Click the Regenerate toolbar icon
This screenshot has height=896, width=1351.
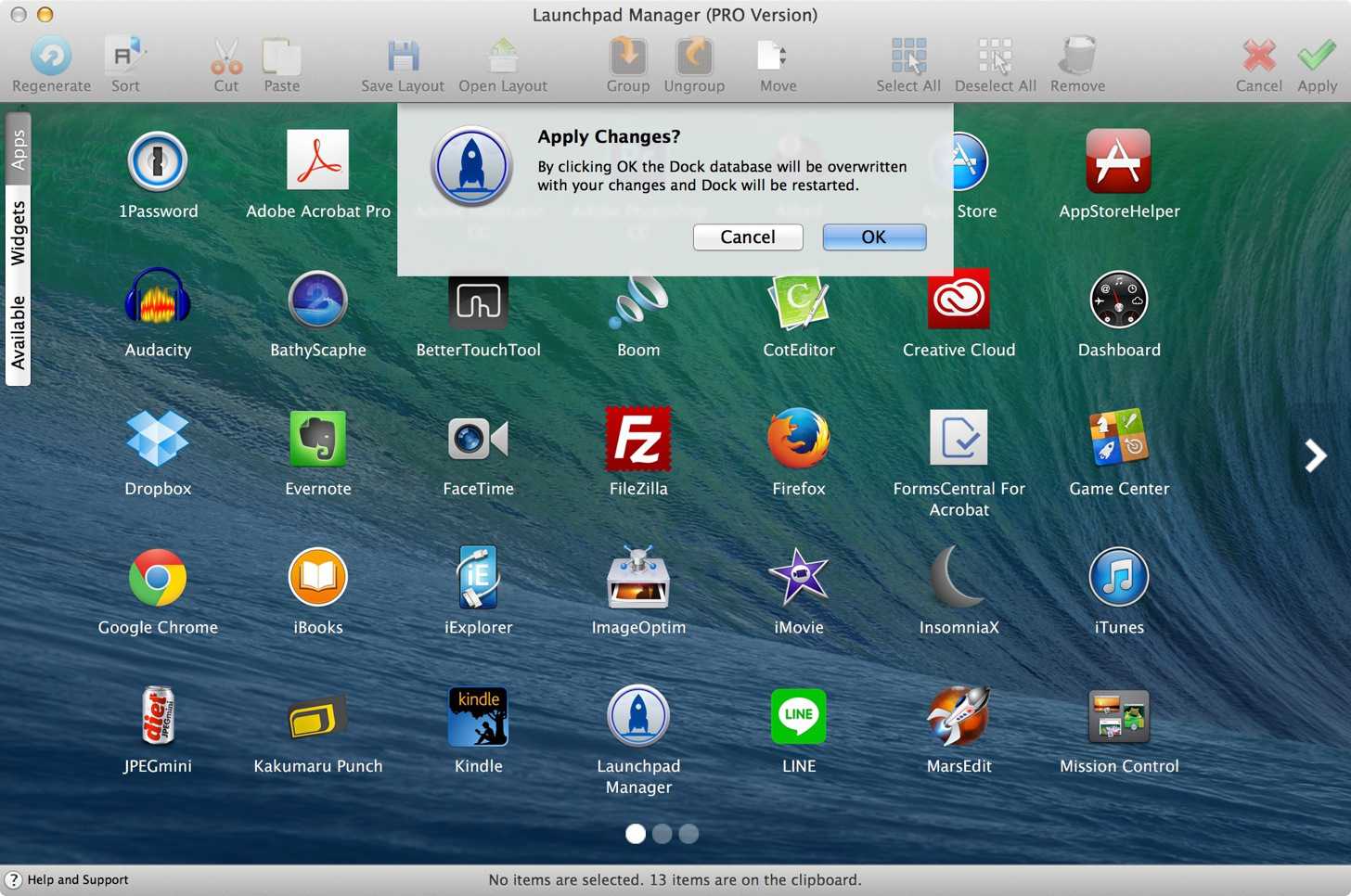click(x=51, y=57)
